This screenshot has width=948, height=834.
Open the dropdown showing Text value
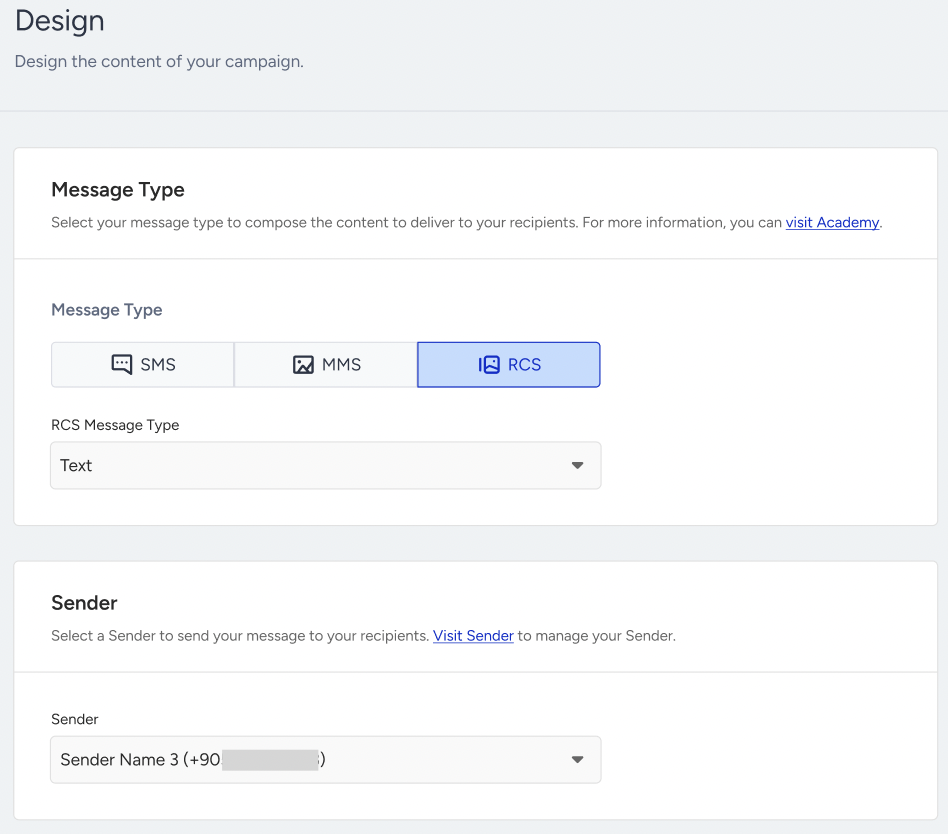point(326,465)
